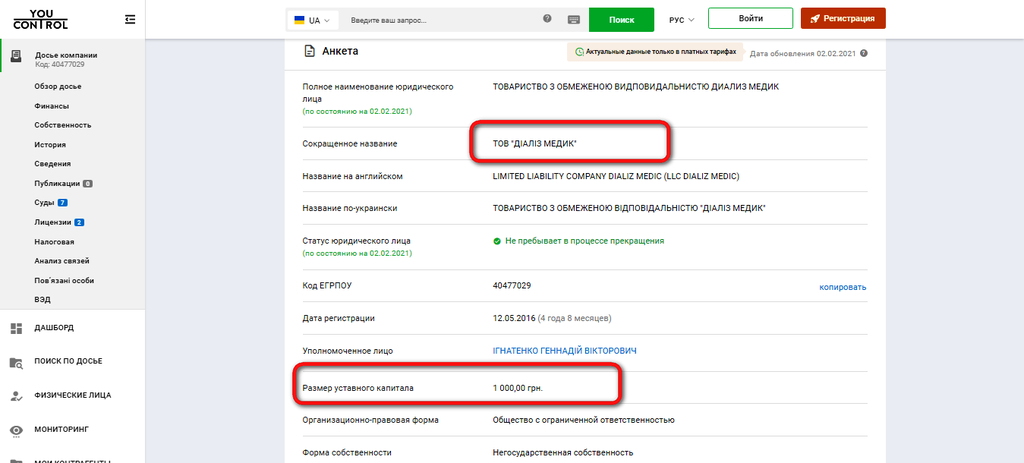Select Финансы in sidebar
The image size is (1024, 463).
[x=52, y=106]
